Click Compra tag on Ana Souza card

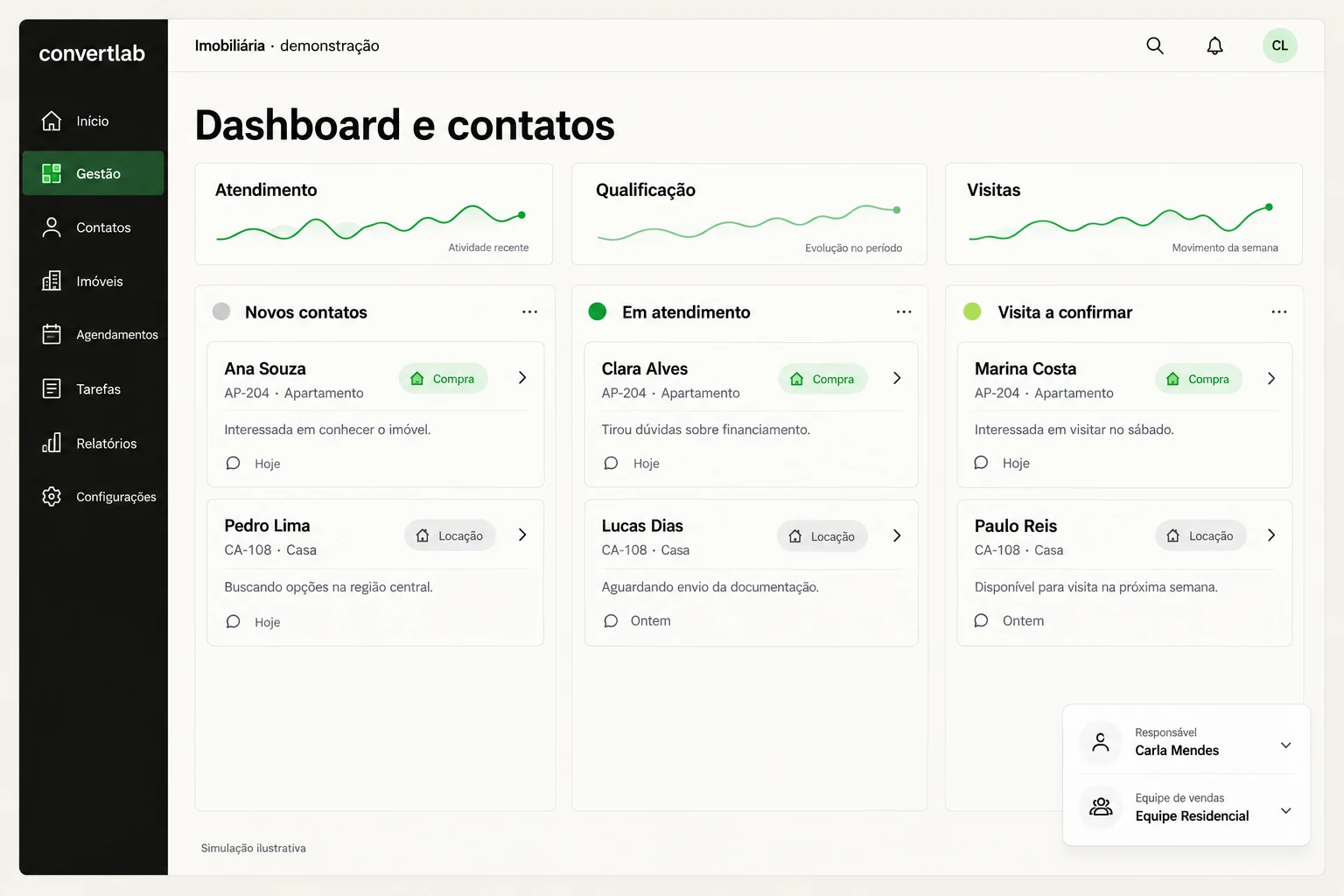point(443,379)
